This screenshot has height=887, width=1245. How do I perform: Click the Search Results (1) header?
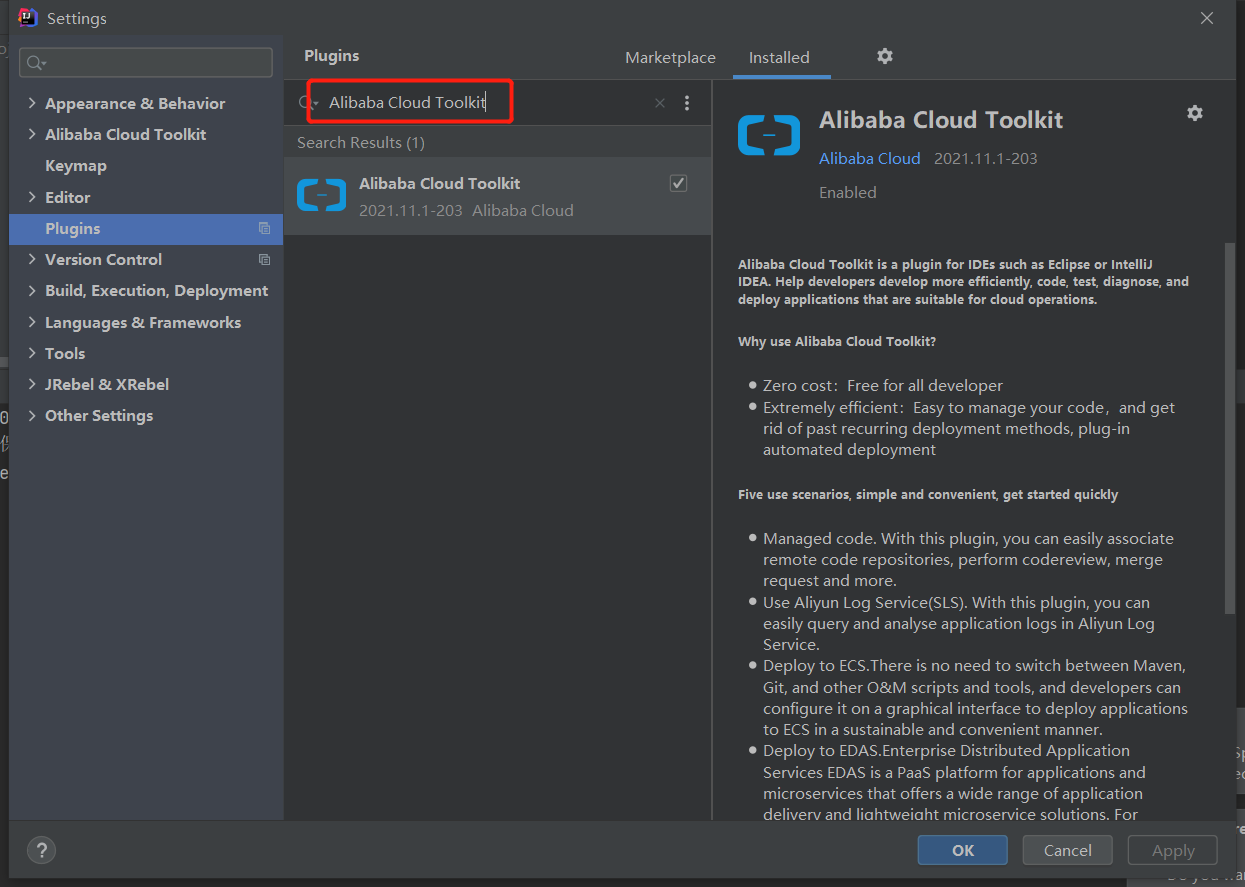361,143
